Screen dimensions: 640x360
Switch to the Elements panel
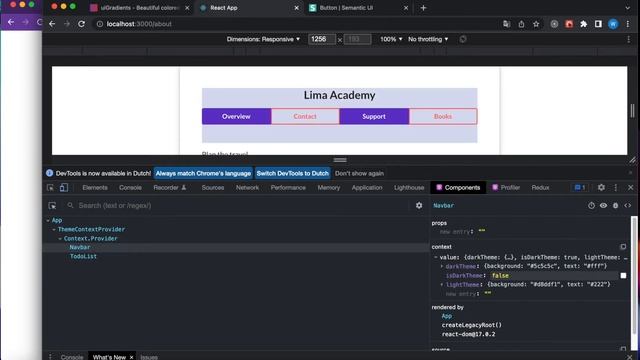(95, 188)
